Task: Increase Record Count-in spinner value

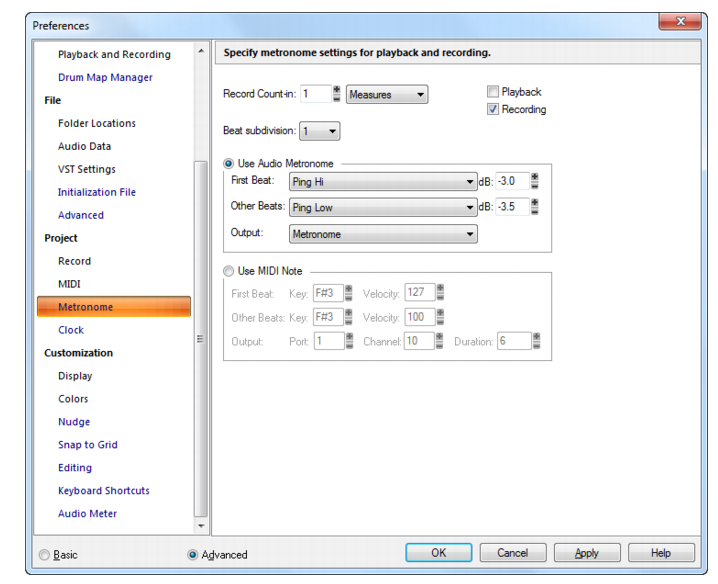Action: (x=337, y=90)
